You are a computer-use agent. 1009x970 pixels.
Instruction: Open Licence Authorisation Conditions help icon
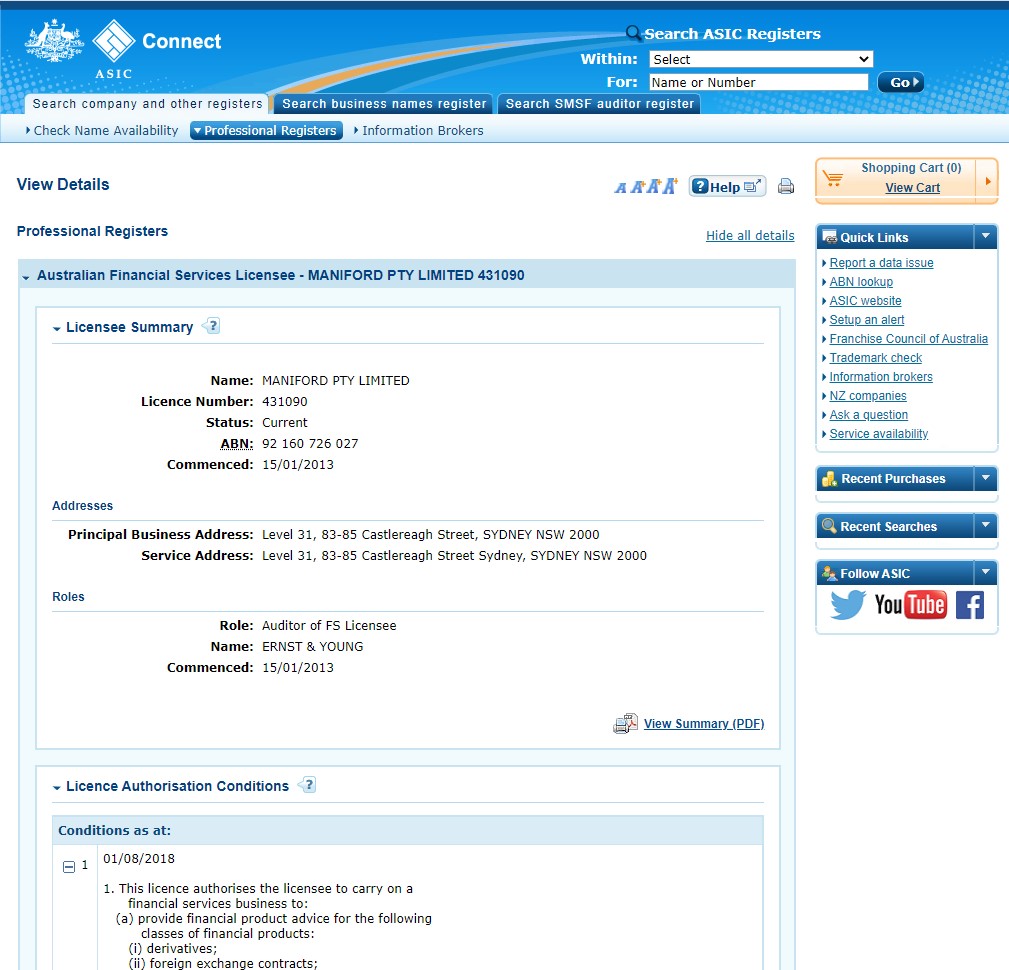[308, 785]
